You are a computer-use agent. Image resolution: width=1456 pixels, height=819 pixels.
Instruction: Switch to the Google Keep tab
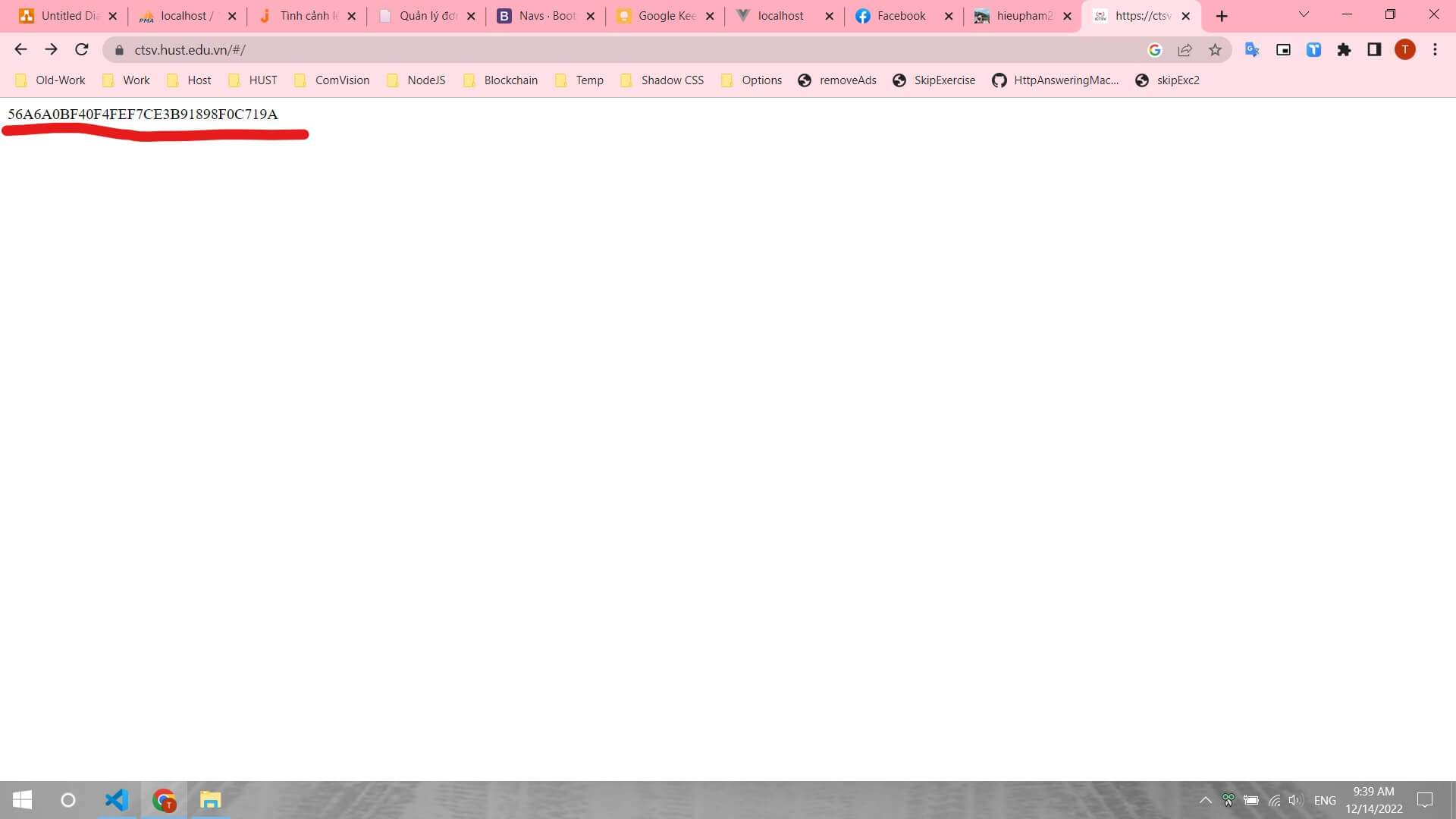click(658, 16)
